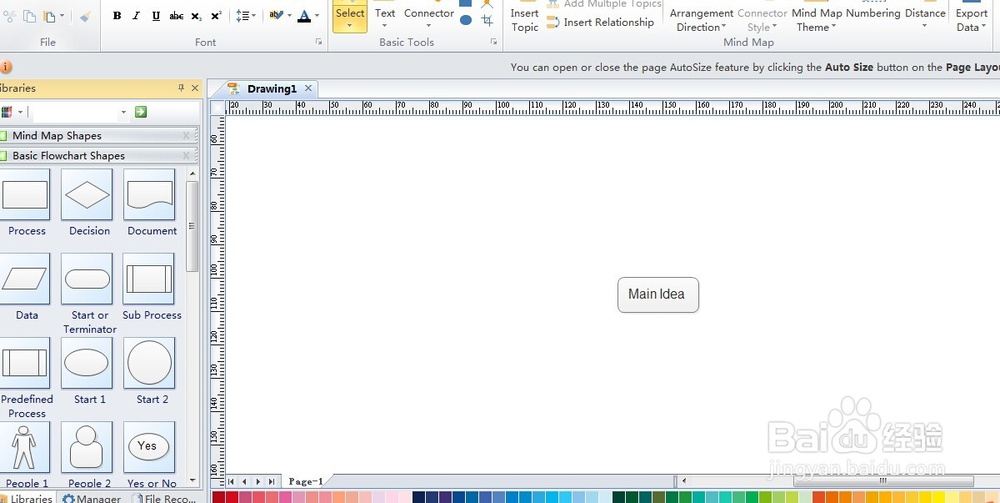Click the Copy icon in File group
Screen dimensions: 1000x503
(x=29, y=16)
